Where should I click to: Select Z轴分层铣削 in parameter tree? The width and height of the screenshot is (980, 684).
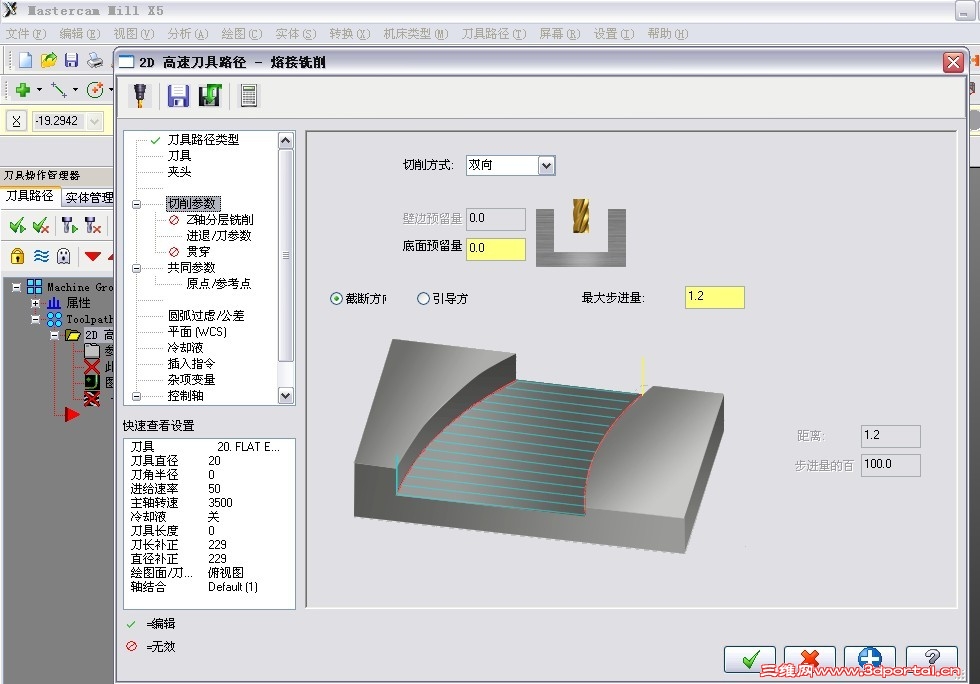[219, 220]
